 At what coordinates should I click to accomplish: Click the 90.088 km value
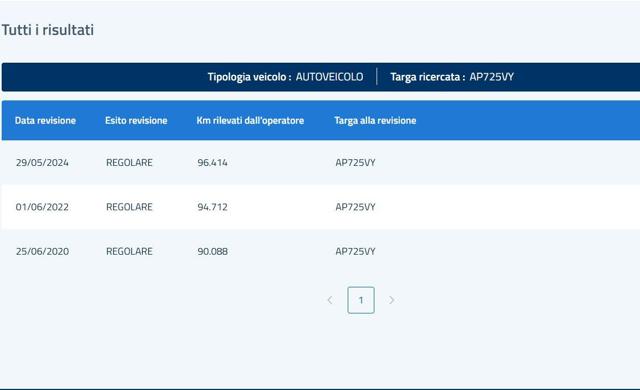[x=213, y=251]
